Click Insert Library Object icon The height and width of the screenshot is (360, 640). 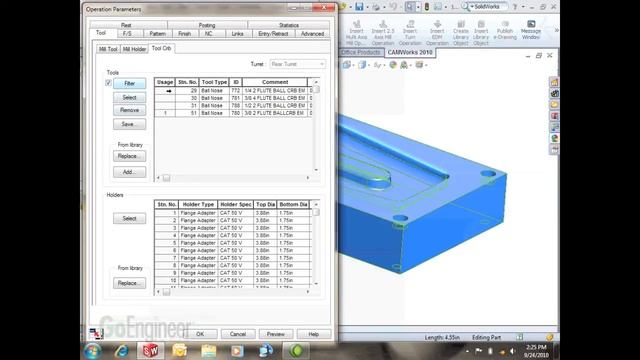(481, 24)
